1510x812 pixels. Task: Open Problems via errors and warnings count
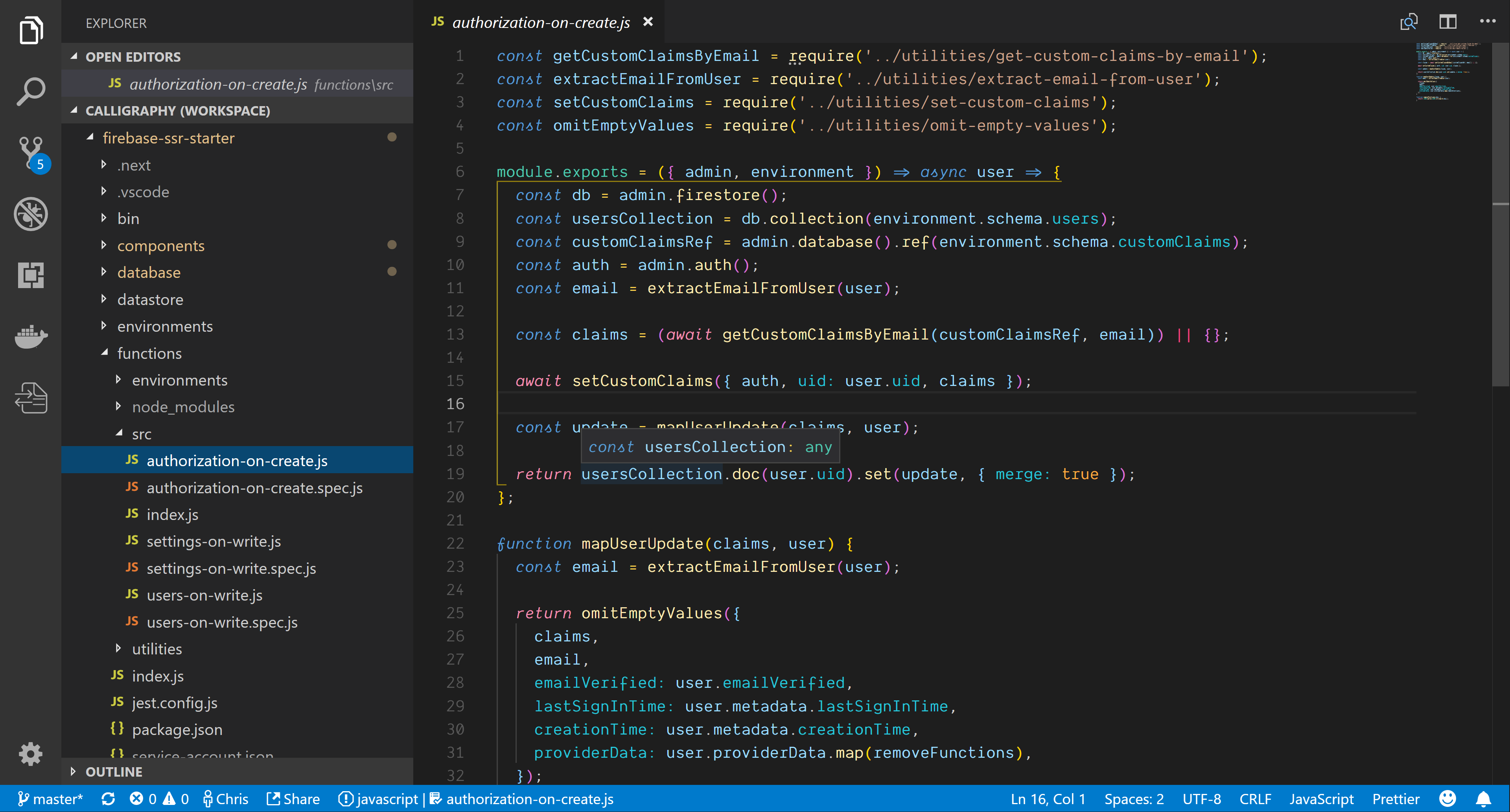pos(159,799)
